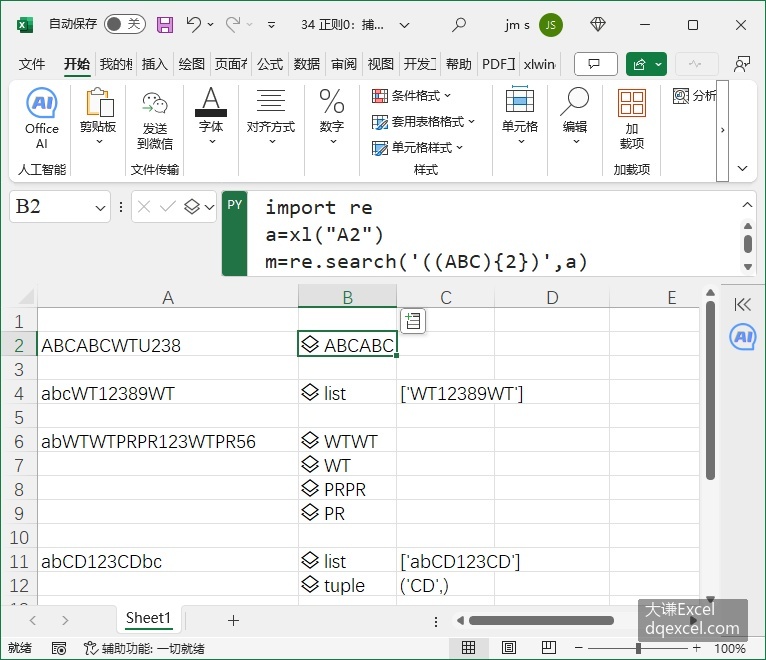Click the green share button
Image resolution: width=766 pixels, height=660 pixels.
tap(639, 64)
